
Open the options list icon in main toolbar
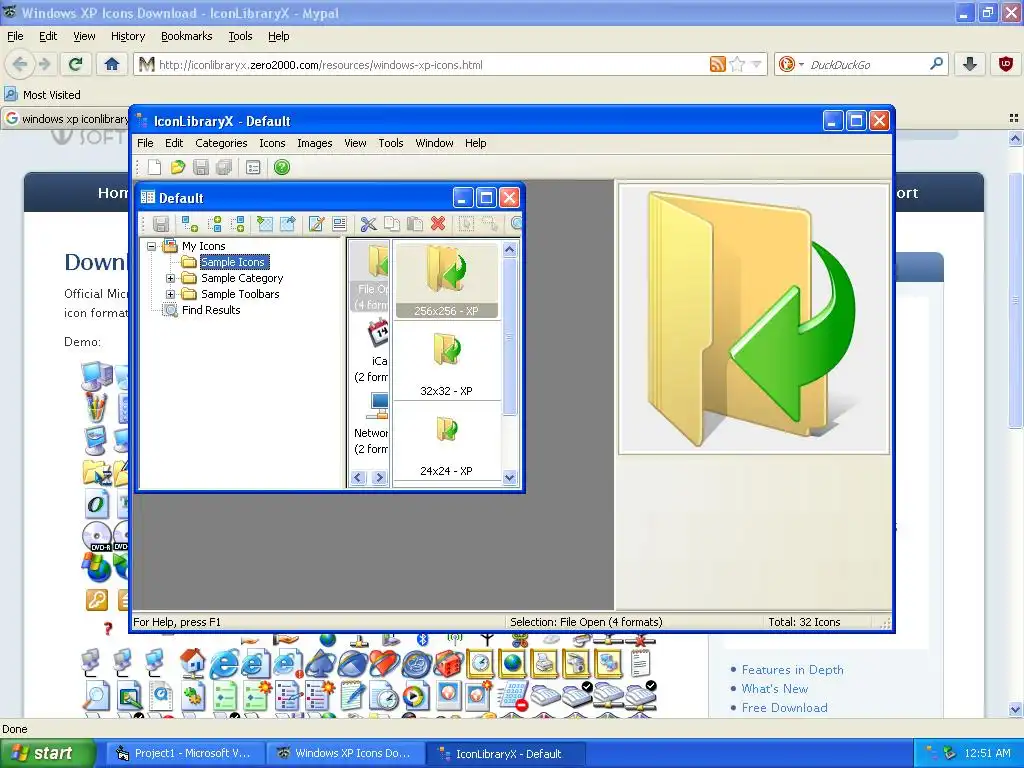tap(253, 167)
